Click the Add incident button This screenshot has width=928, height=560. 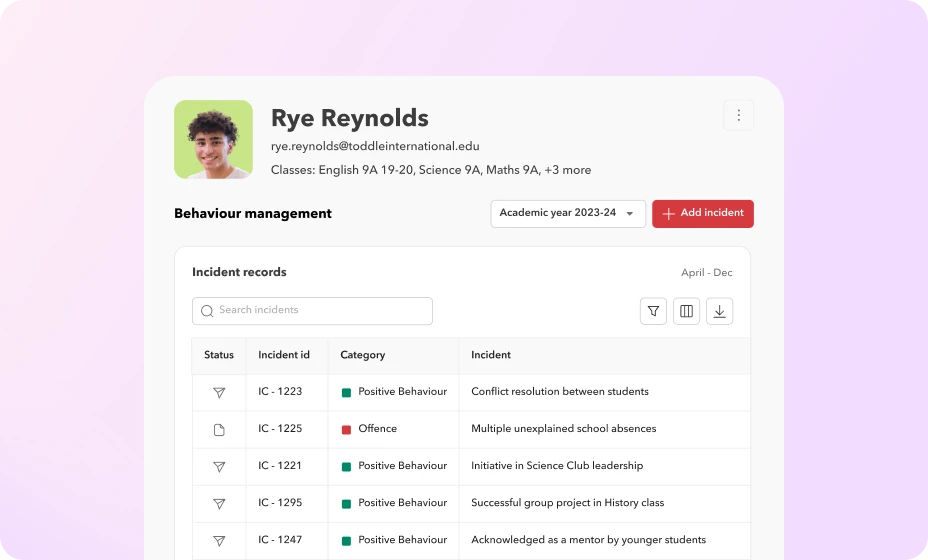click(703, 213)
